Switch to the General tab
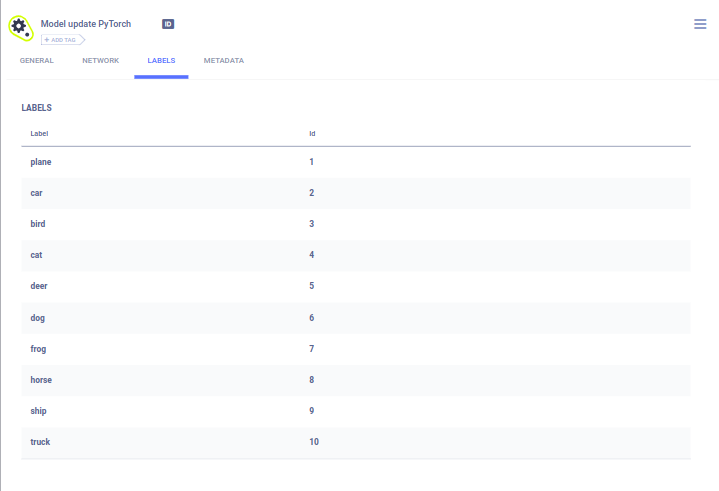The height and width of the screenshot is (491, 719). tap(37, 61)
